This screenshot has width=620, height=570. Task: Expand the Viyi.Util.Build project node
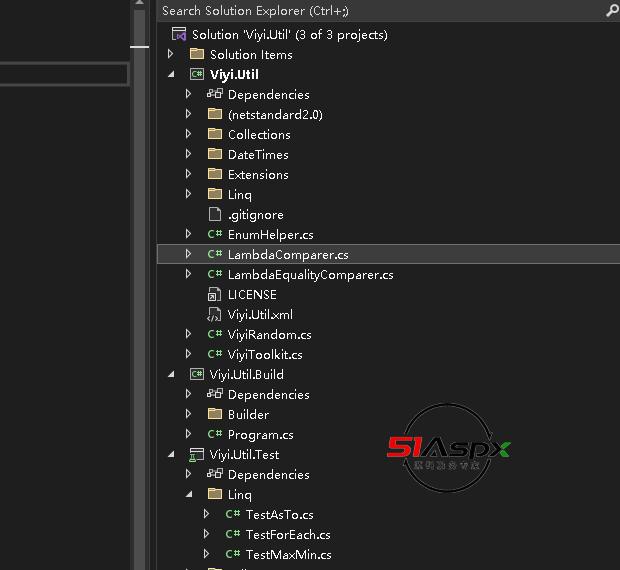tap(171, 375)
